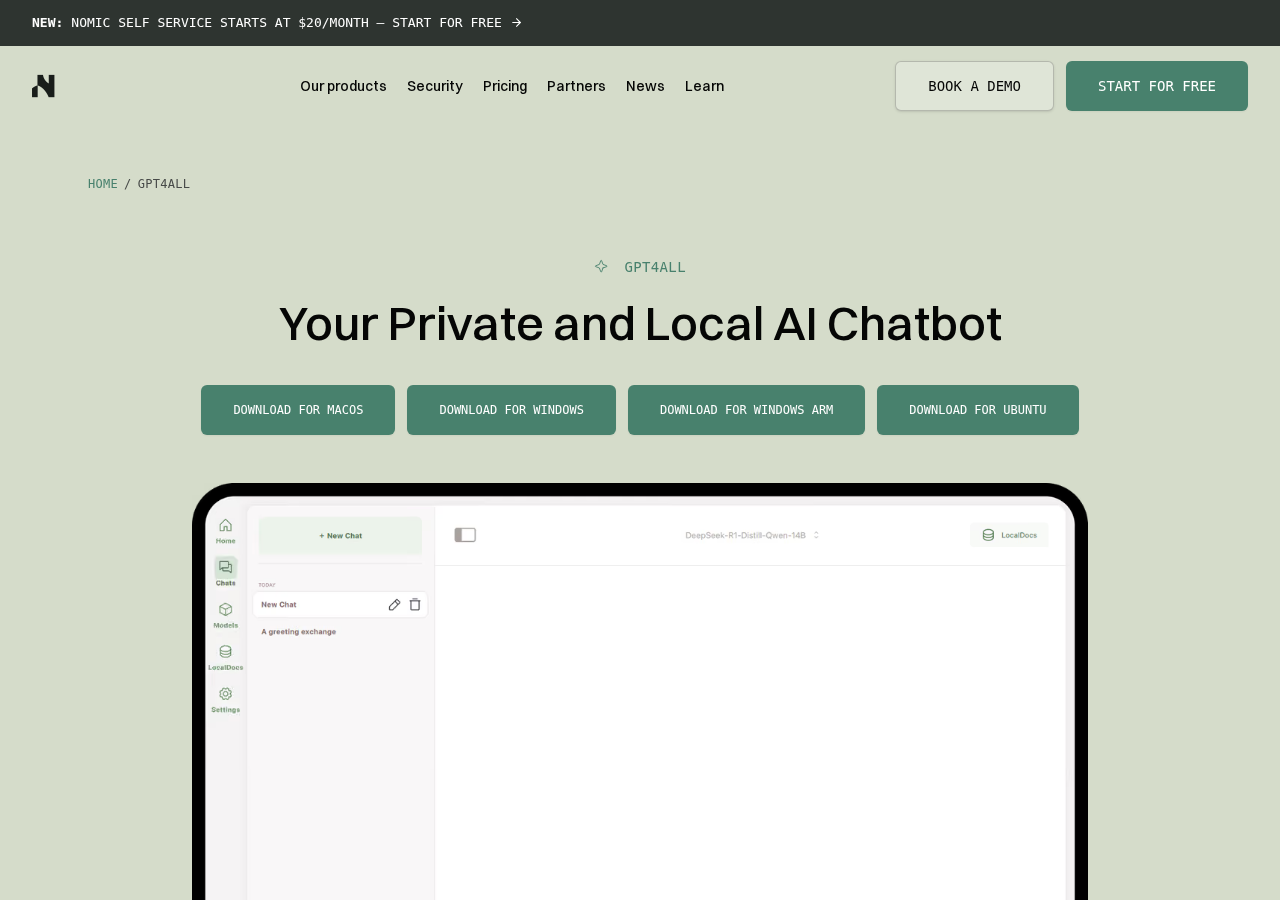The image size is (1280, 900).
Task: Click Download for Ubuntu
Action: (x=978, y=410)
